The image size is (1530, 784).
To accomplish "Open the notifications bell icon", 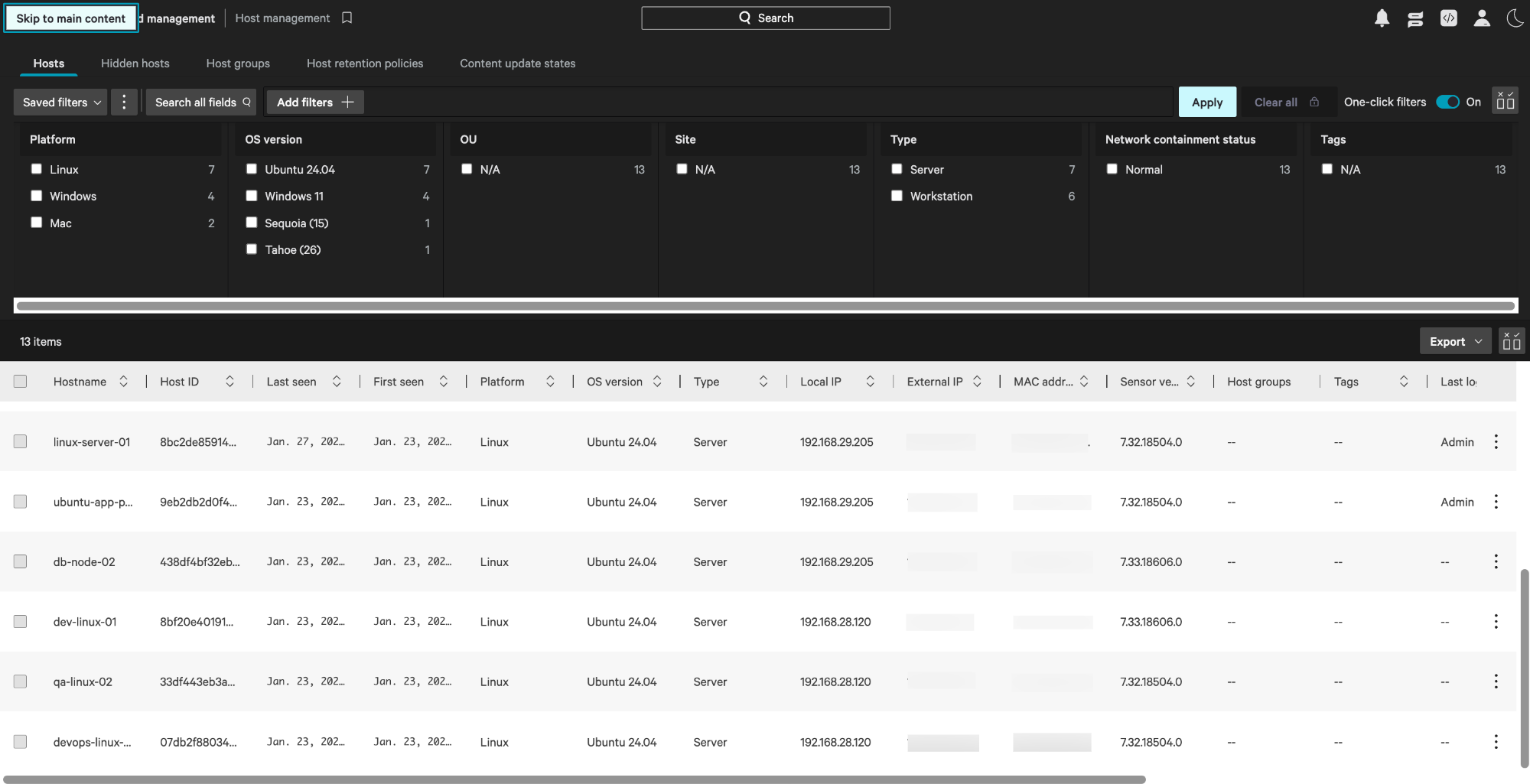I will point(1382,18).
